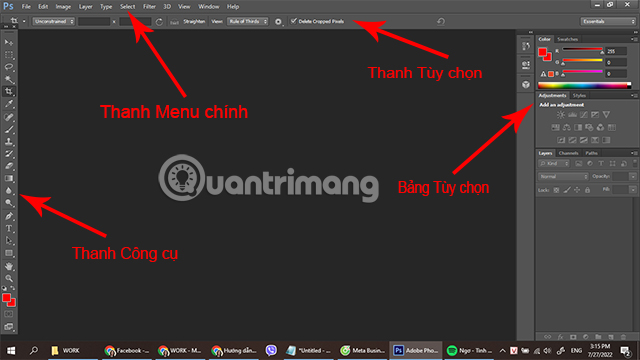Reset crop with the undo arrow icon
Screen dimensions: 640x360
pyautogui.click(x=441, y=21)
